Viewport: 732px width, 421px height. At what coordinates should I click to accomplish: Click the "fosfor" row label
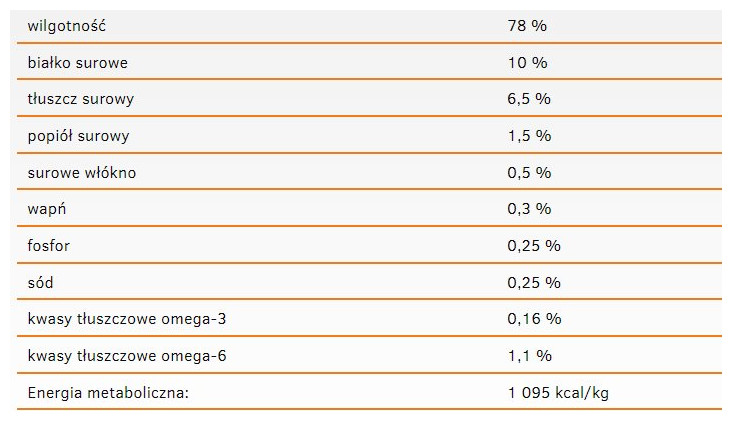pyautogui.click(x=49, y=246)
